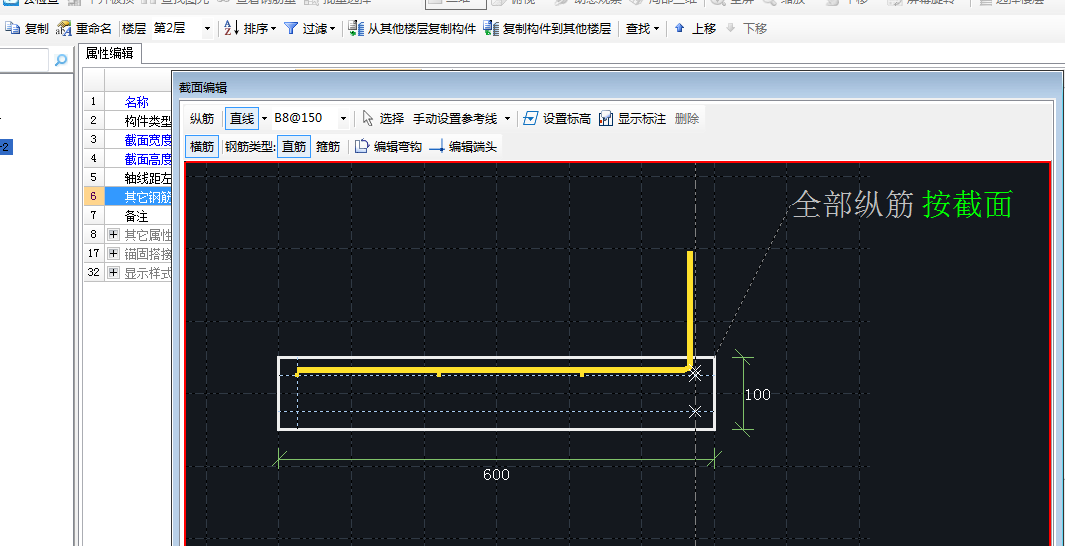1065x546 pixels.
Task: Select 箍筋 as rebar type
Action: click(328, 147)
